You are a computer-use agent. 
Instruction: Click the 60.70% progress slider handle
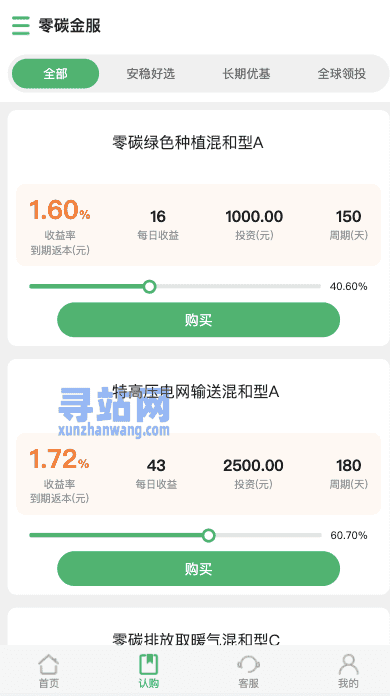[209, 535]
